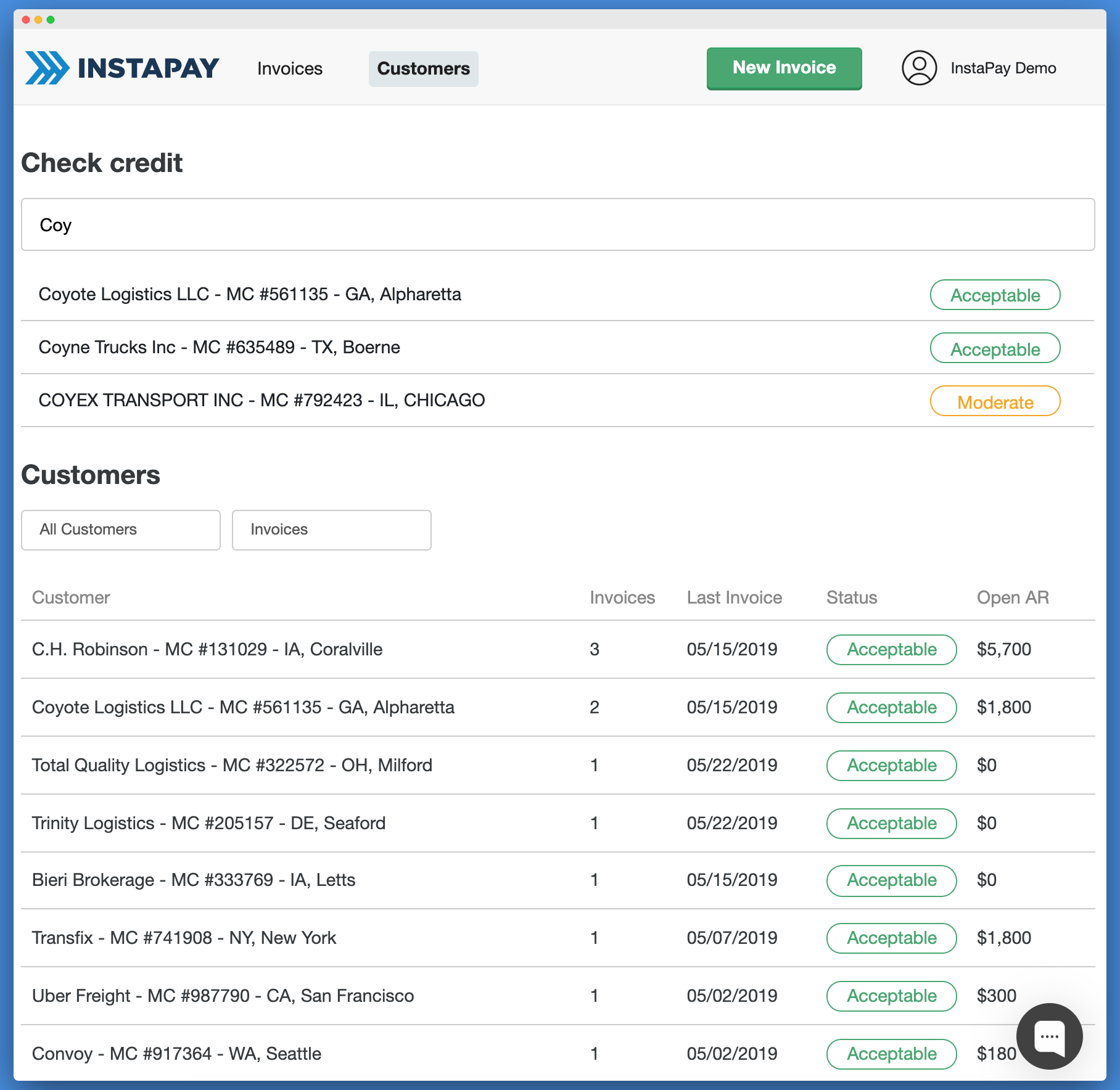Sort by Last Invoice column header

pyautogui.click(x=734, y=597)
